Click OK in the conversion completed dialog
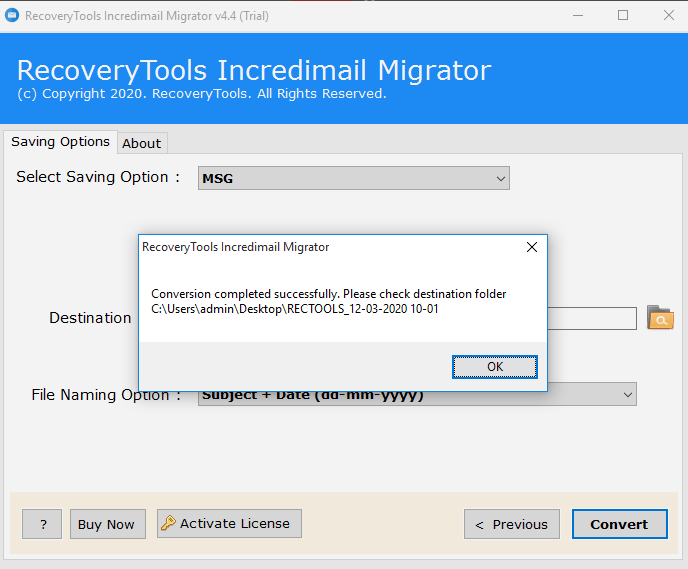 click(x=494, y=367)
